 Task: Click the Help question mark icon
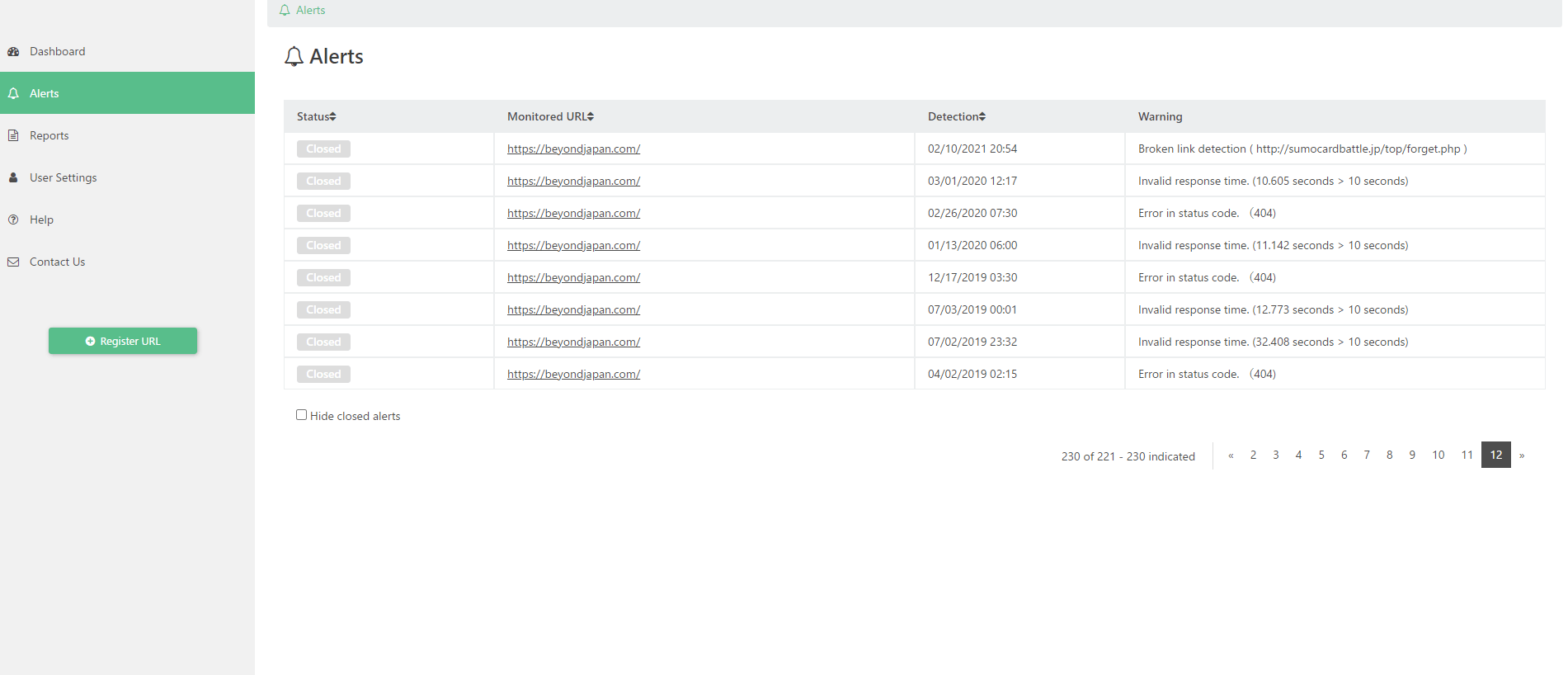click(13, 219)
